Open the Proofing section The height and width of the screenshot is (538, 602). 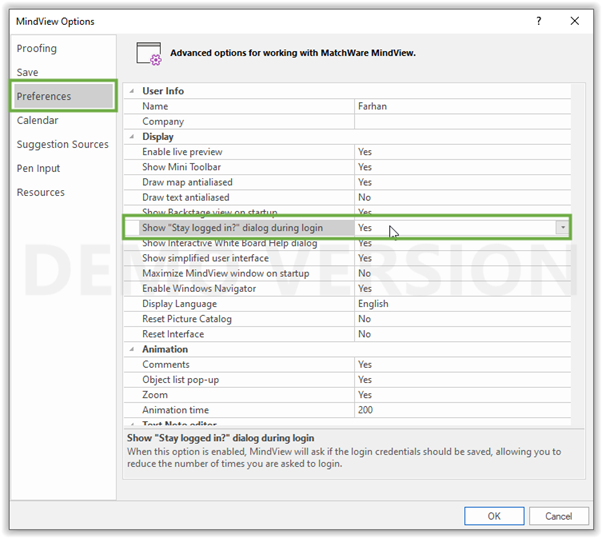(36, 48)
